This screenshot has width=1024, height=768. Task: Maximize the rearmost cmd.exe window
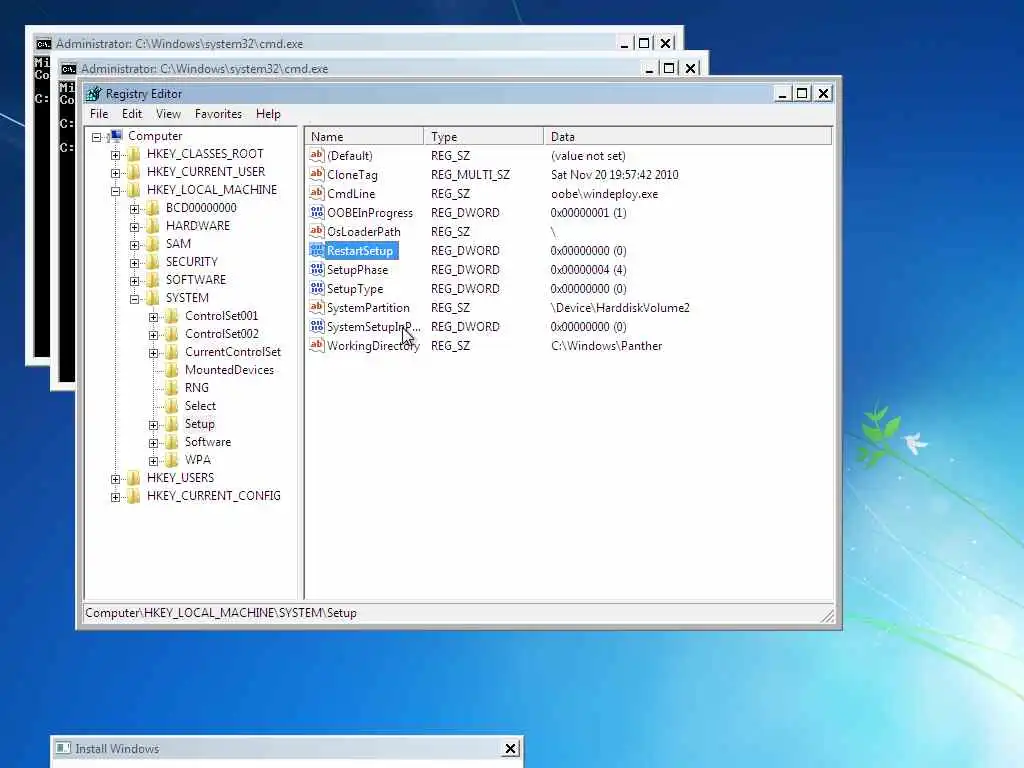point(644,43)
